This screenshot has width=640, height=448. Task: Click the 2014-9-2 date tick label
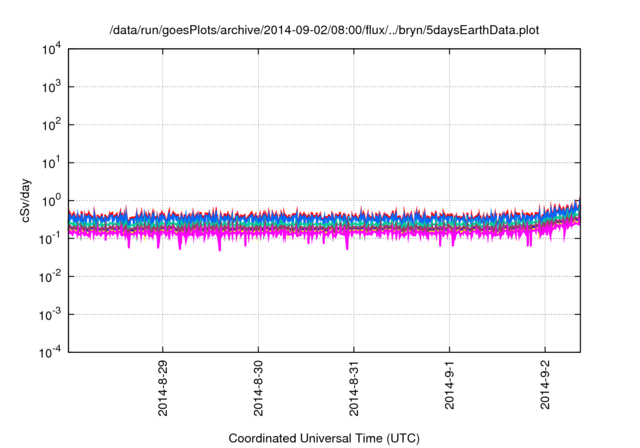tap(545, 385)
